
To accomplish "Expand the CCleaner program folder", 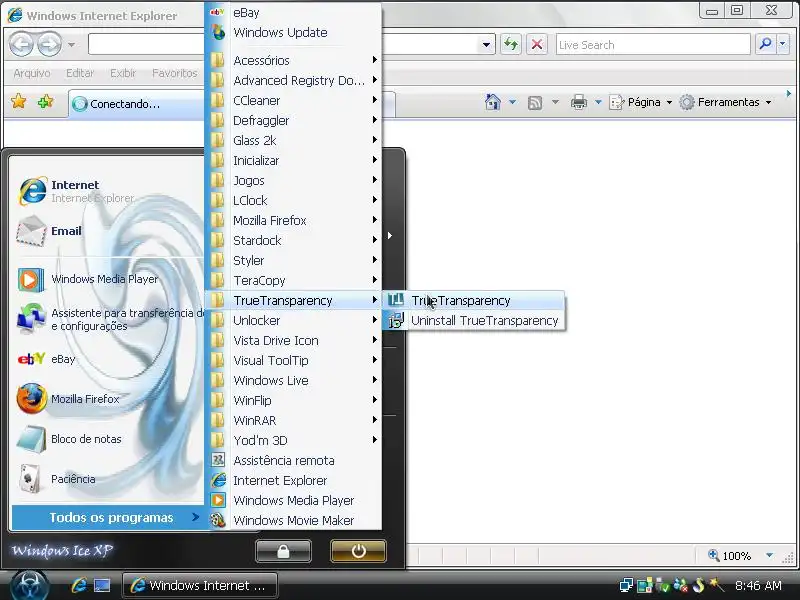I will click(x=293, y=100).
